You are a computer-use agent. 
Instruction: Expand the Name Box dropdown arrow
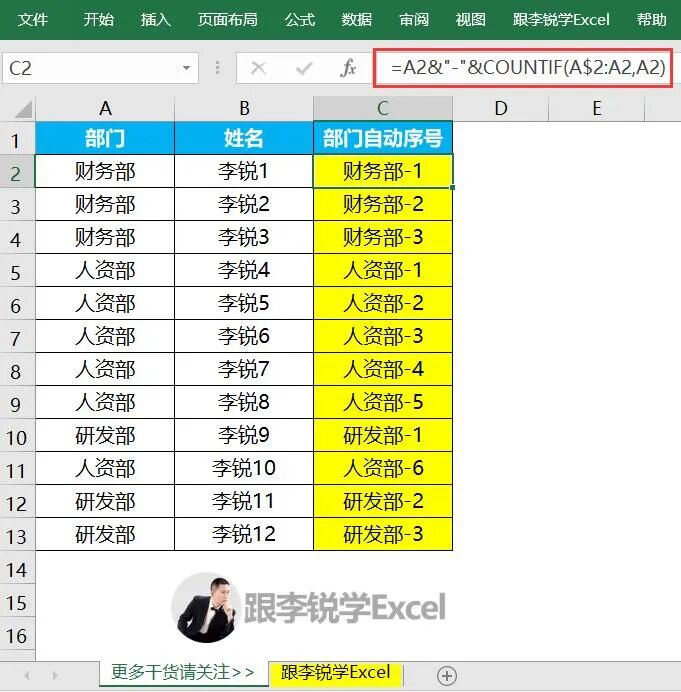[x=187, y=68]
